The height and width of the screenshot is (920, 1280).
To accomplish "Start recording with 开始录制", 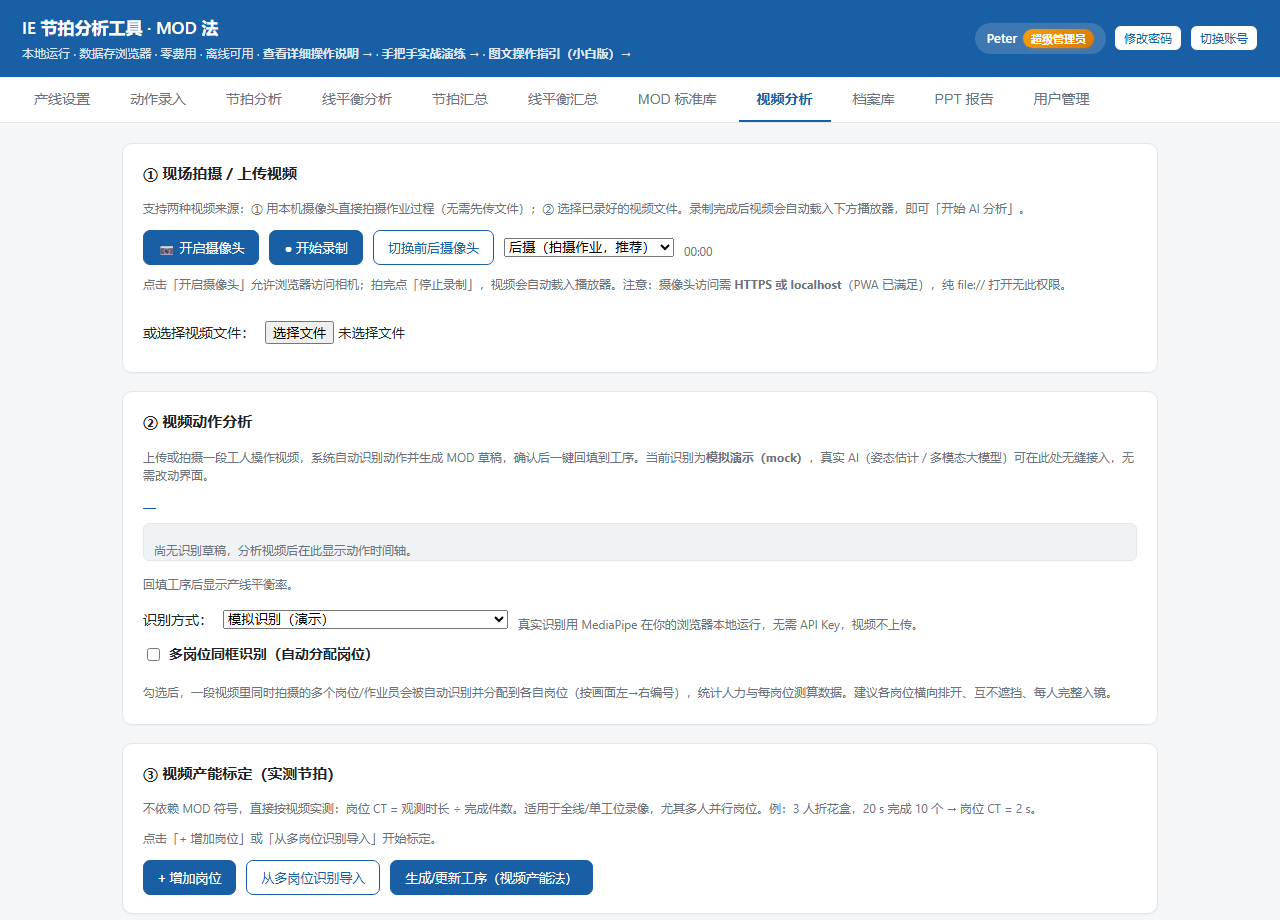I will coord(316,248).
